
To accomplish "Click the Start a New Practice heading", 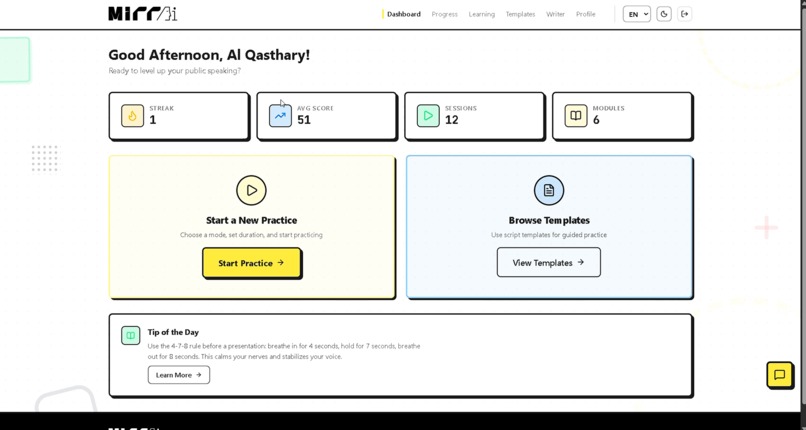I will [x=251, y=220].
